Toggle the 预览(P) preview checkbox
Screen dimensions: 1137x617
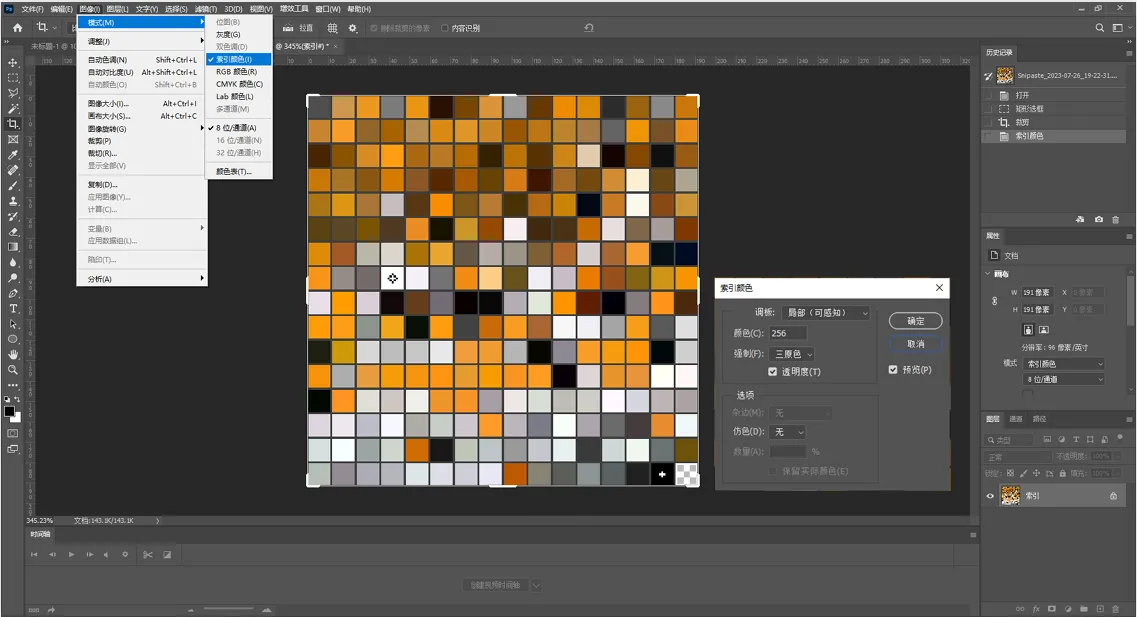coord(893,369)
